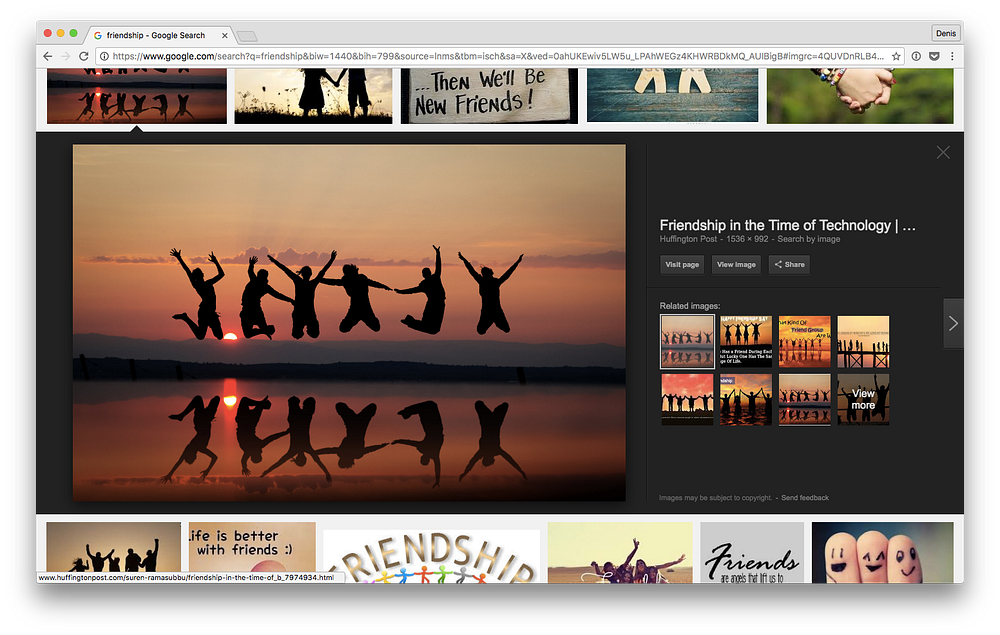Go to the next image with the right chevron

tap(953, 323)
